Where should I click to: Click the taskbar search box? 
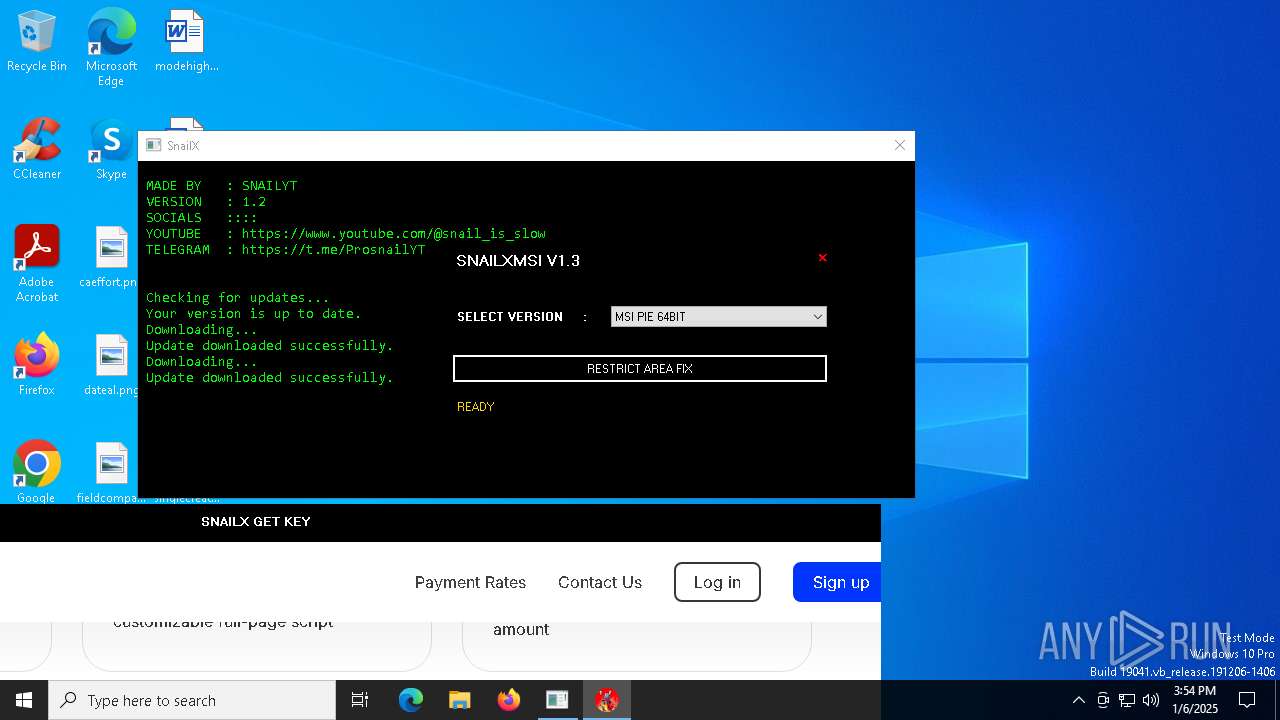(192, 700)
